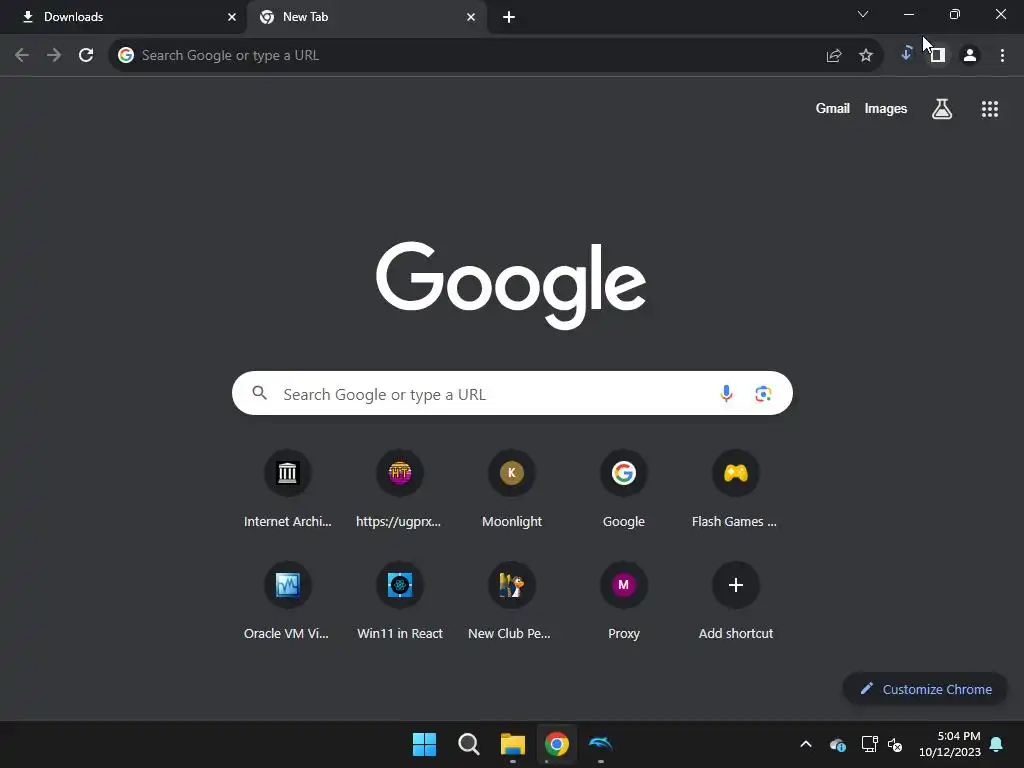Select the New Tab tab

[366, 17]
